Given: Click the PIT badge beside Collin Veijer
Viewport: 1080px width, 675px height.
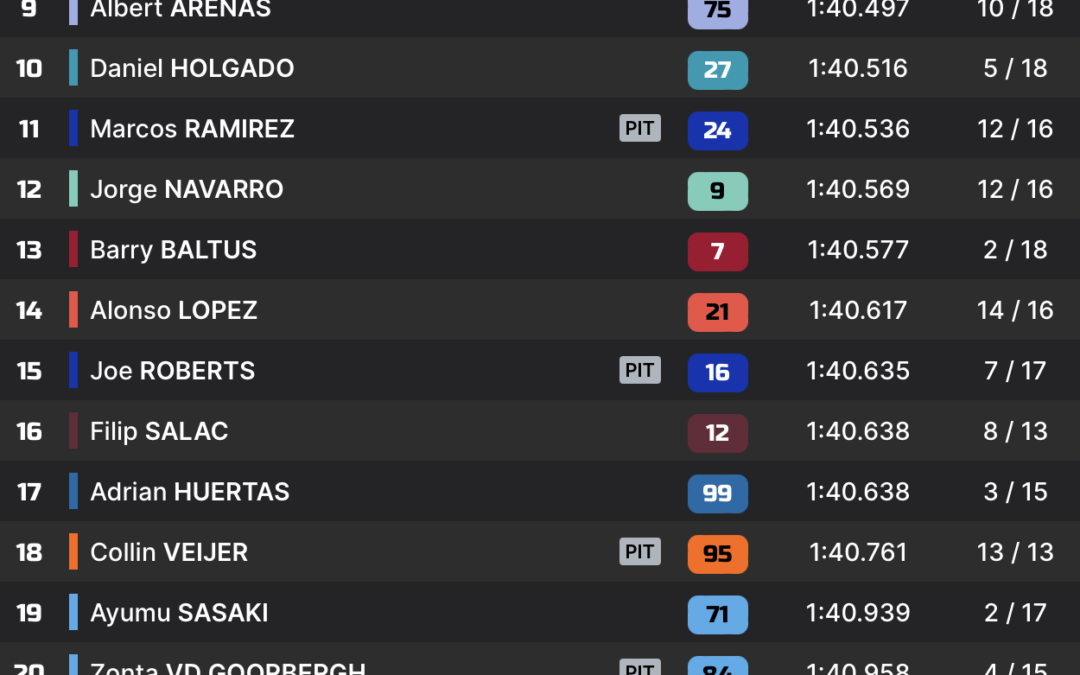Looking at the screenshot, I should (640, 552).
